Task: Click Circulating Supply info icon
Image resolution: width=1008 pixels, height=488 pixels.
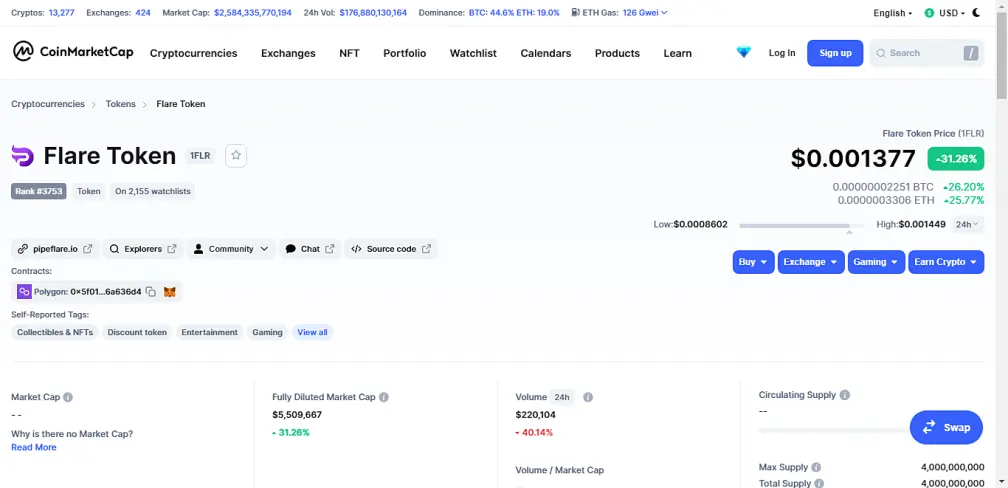Action: [x=845, y=395]
